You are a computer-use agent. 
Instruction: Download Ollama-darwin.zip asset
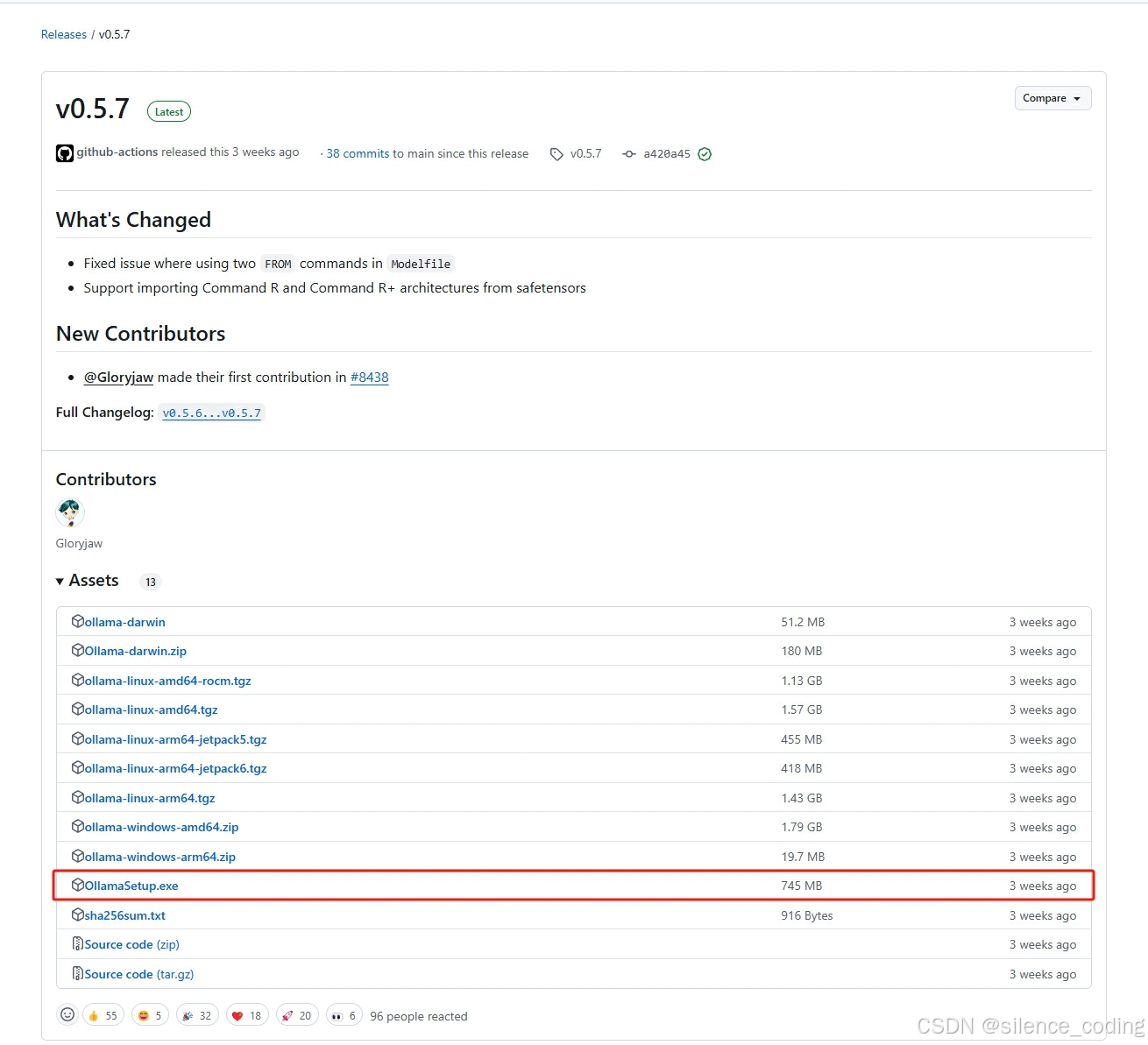(x=136, y=651)
